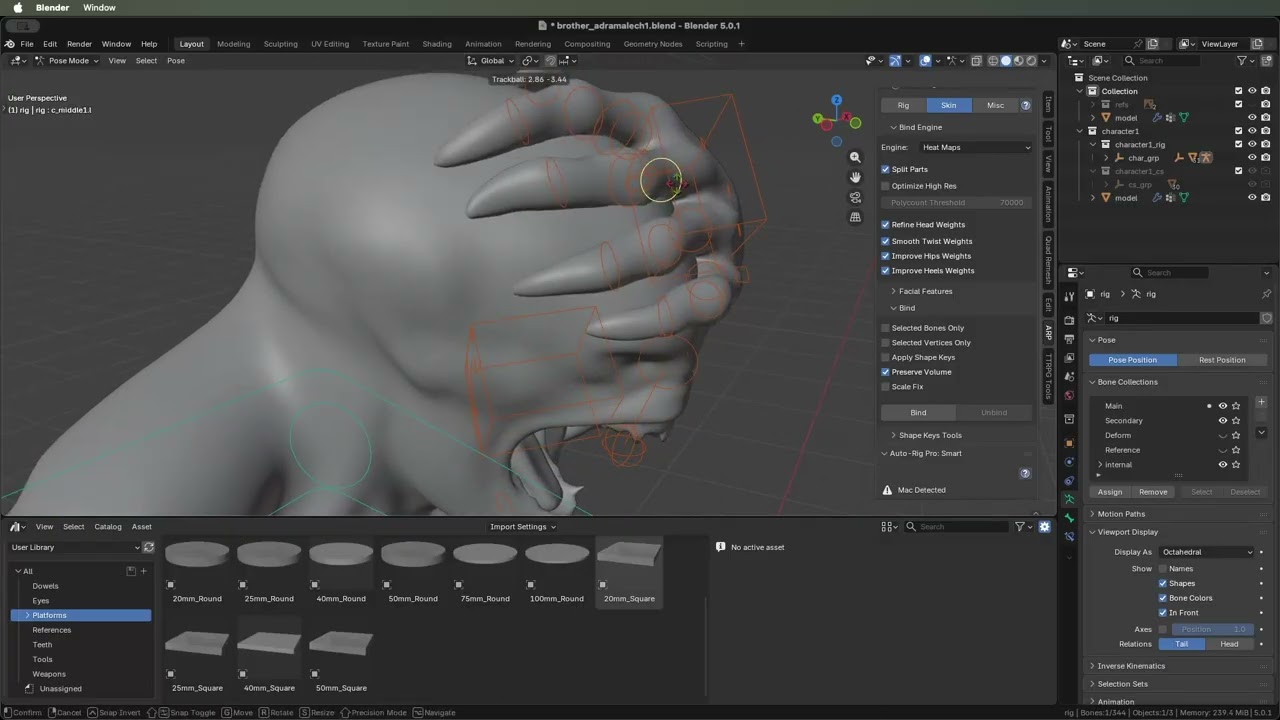This screenshot has width=1280, height=720.
Task: Open the Import Settings dropdown
Action: point(522,527)
